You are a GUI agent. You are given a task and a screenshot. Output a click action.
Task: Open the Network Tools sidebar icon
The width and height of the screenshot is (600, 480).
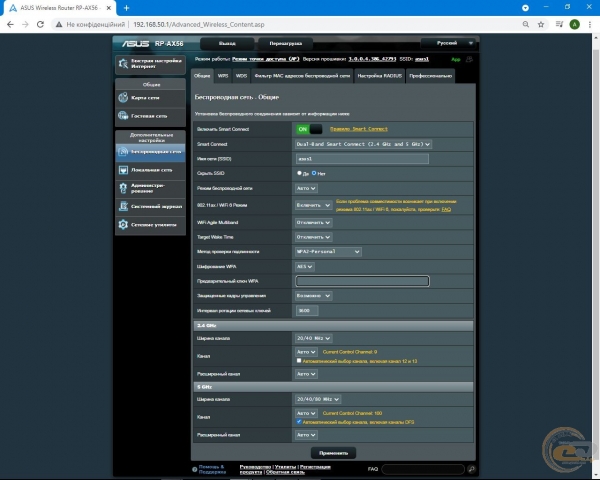tap(123, 225)
